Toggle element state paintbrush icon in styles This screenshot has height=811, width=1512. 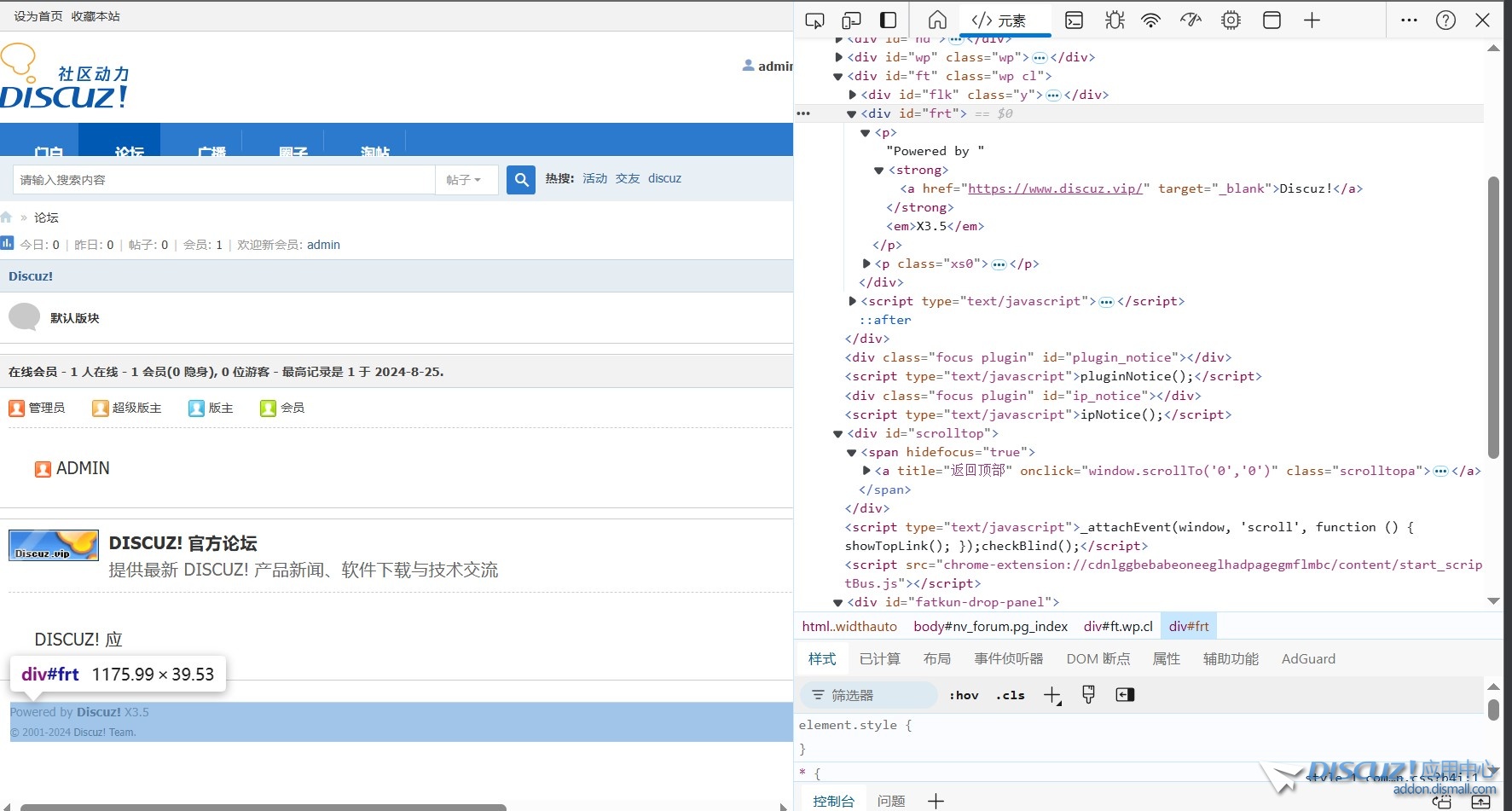pyautogui.click(x=1088, y=695)
